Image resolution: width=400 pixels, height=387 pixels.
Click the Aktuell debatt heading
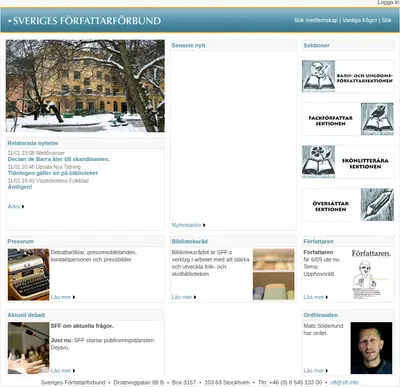(x=26, y=315)
